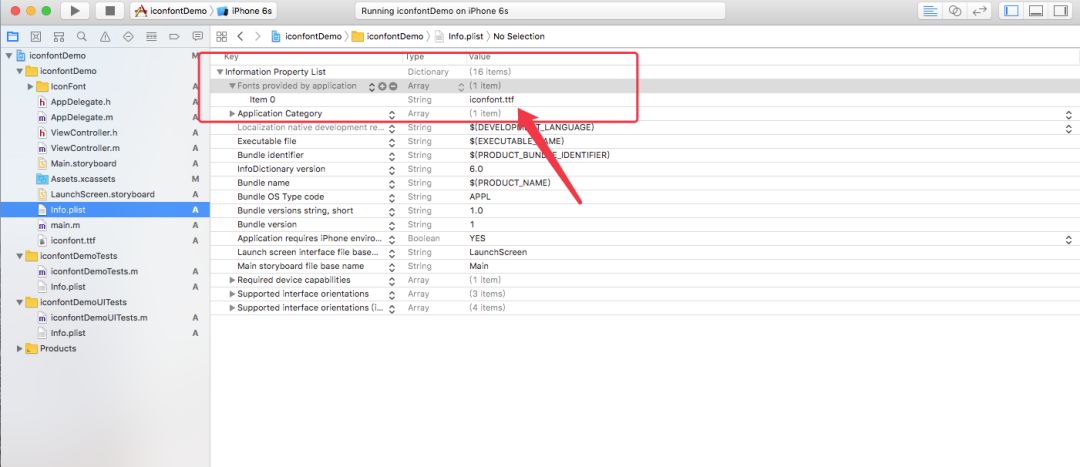This screenshot has width=1080, height=467.
Task: Collapse the iconfontDemoUITests group
Action: click(19, 302)
